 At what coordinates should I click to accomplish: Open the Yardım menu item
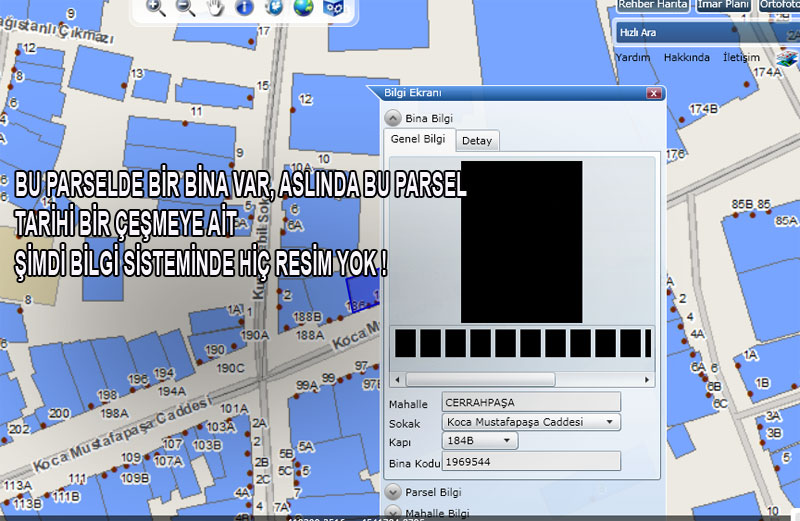[632, 57]
